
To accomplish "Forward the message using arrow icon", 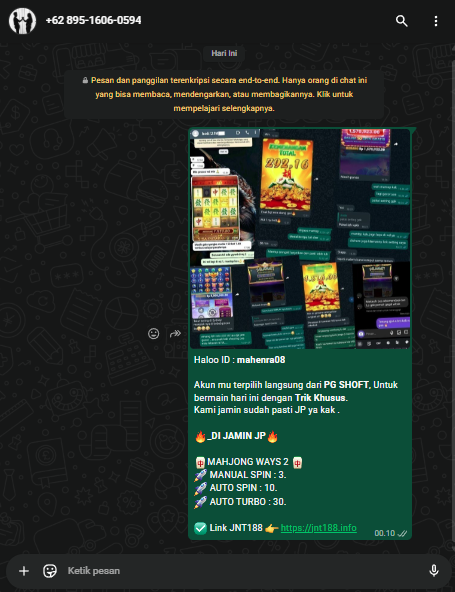I will tap(175, 333).
